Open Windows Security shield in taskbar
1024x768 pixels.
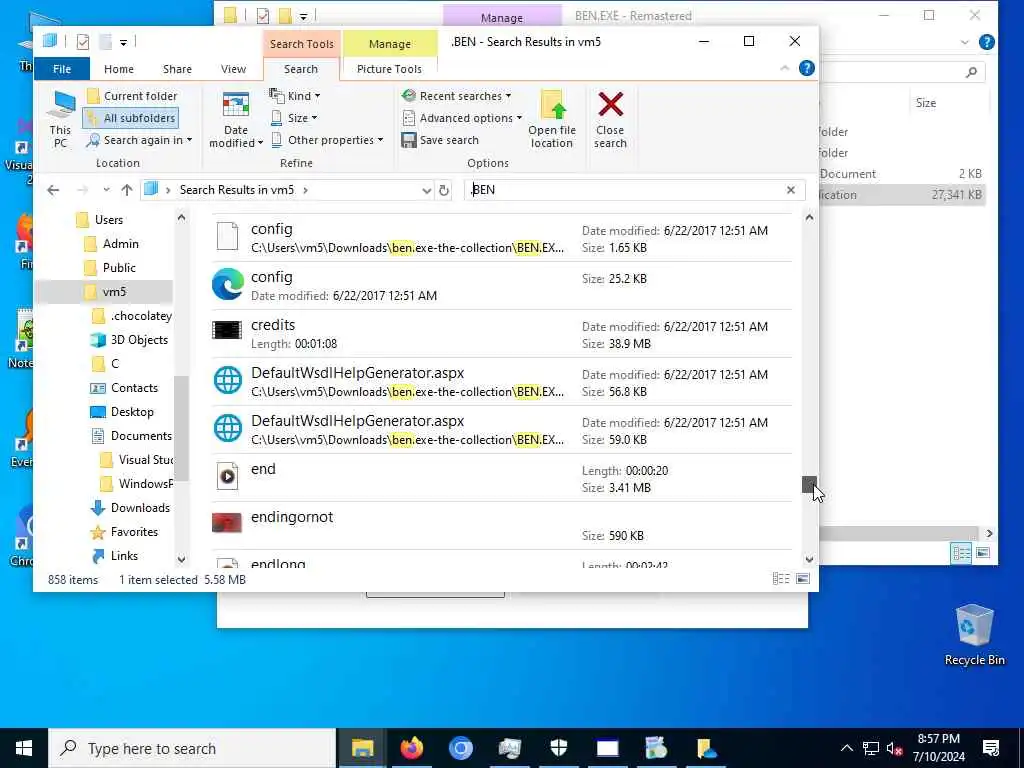(559, 748)
